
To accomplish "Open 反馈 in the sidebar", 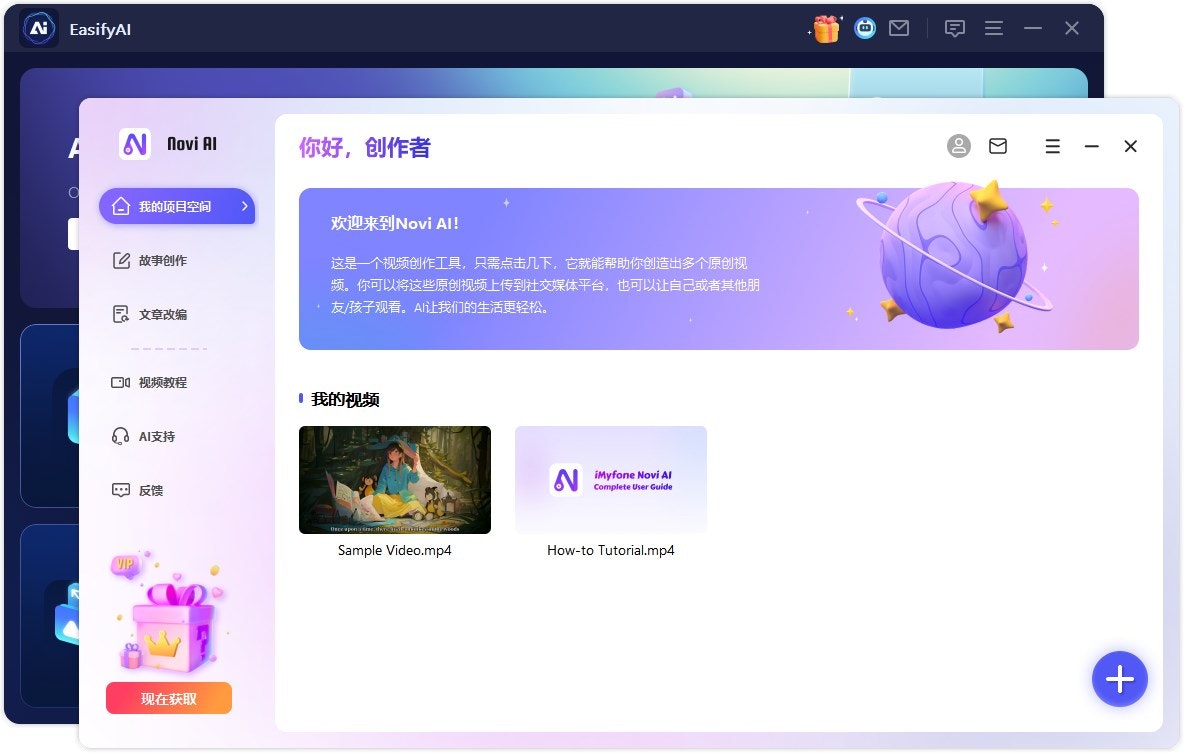I will pyautogui.click(x=138, y=490).
